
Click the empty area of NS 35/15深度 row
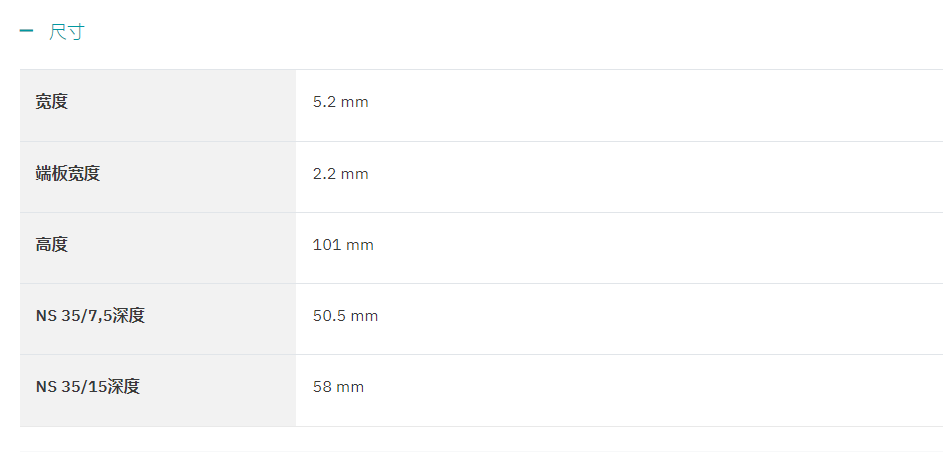[x=656, y=390]
